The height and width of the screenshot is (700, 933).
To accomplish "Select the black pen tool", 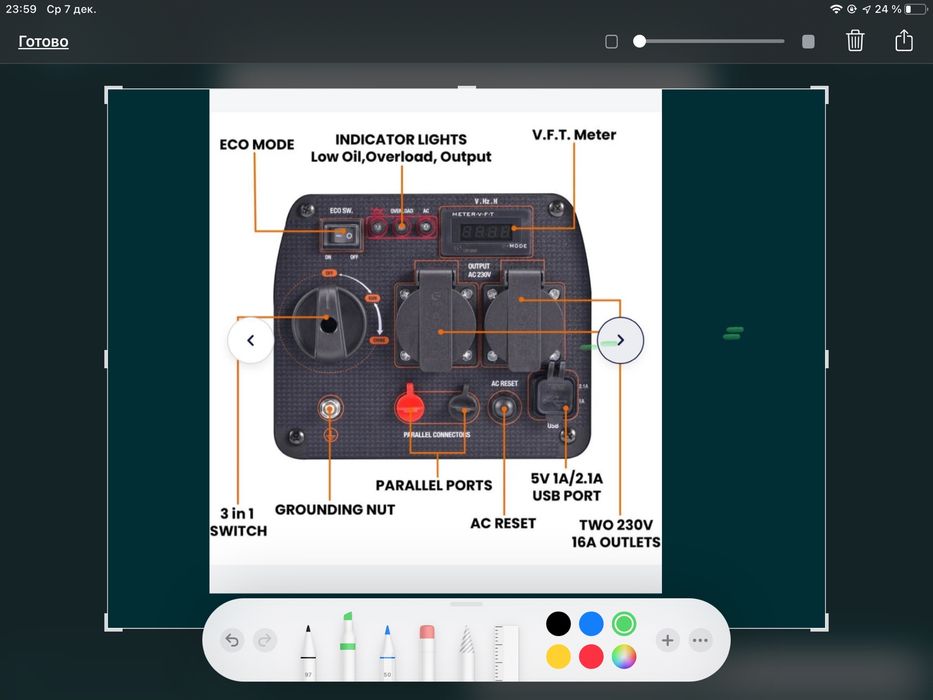I will pyautogui.click(x=308, y=651).
